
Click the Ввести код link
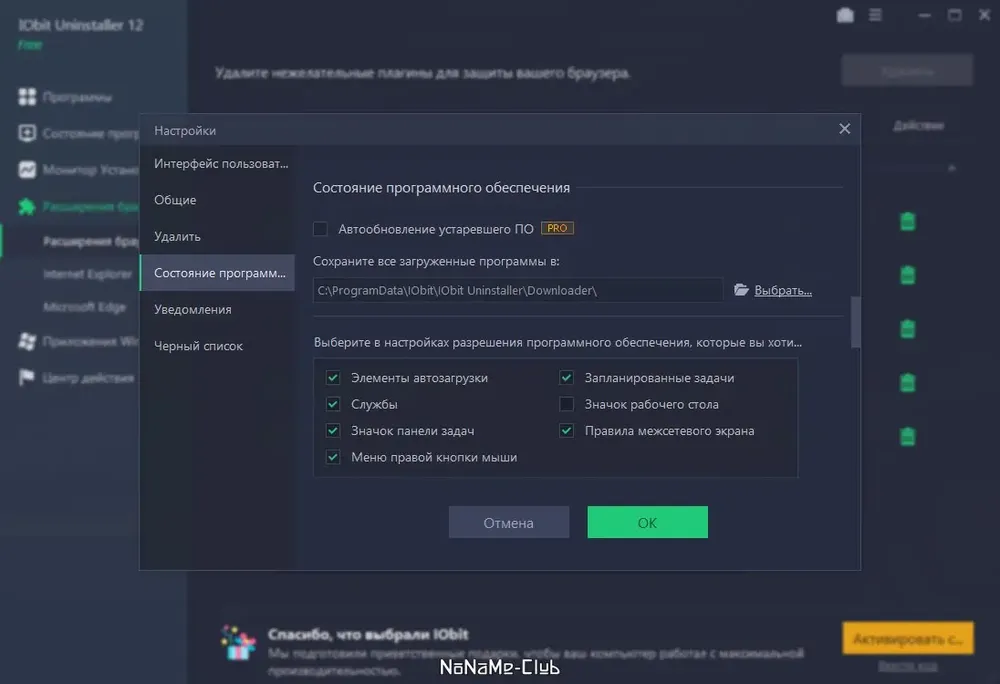point(908,666)
